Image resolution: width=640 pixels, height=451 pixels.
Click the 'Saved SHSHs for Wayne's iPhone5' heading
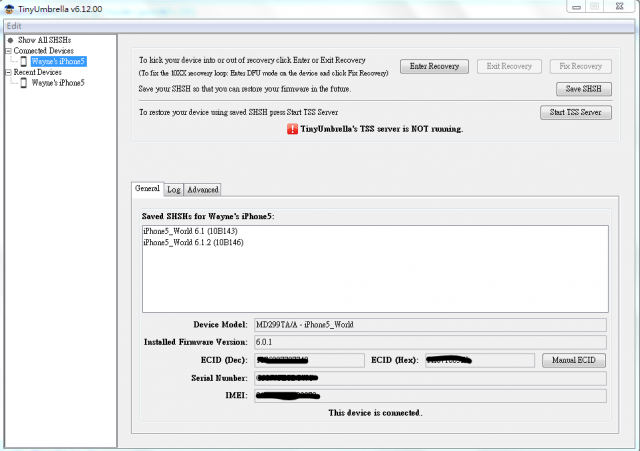[x=208, y=216]
